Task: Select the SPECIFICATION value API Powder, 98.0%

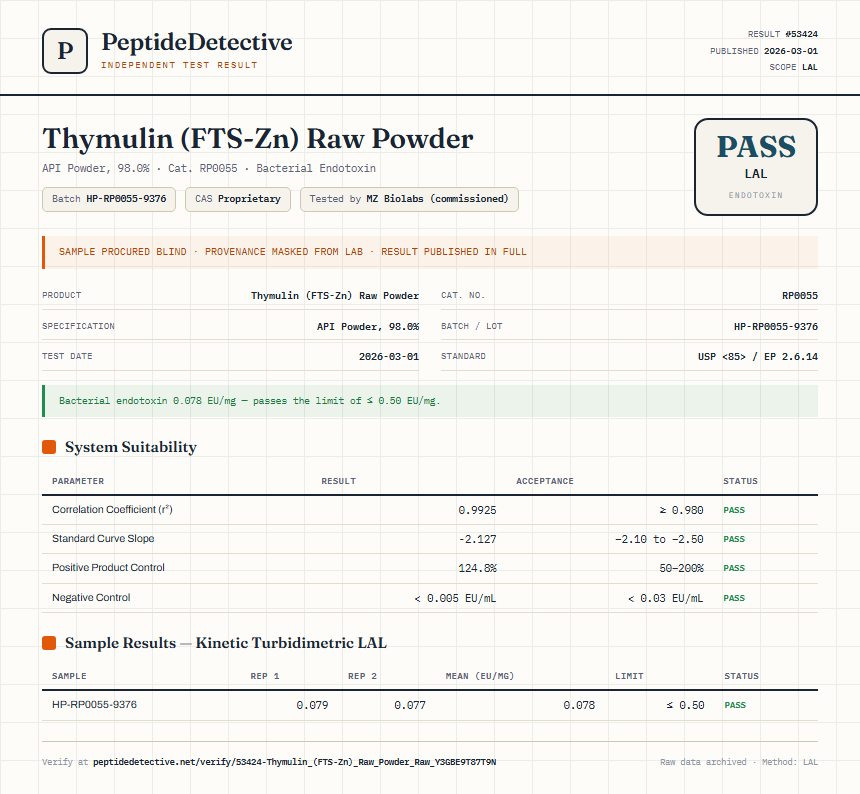Action: click(368, 326)
